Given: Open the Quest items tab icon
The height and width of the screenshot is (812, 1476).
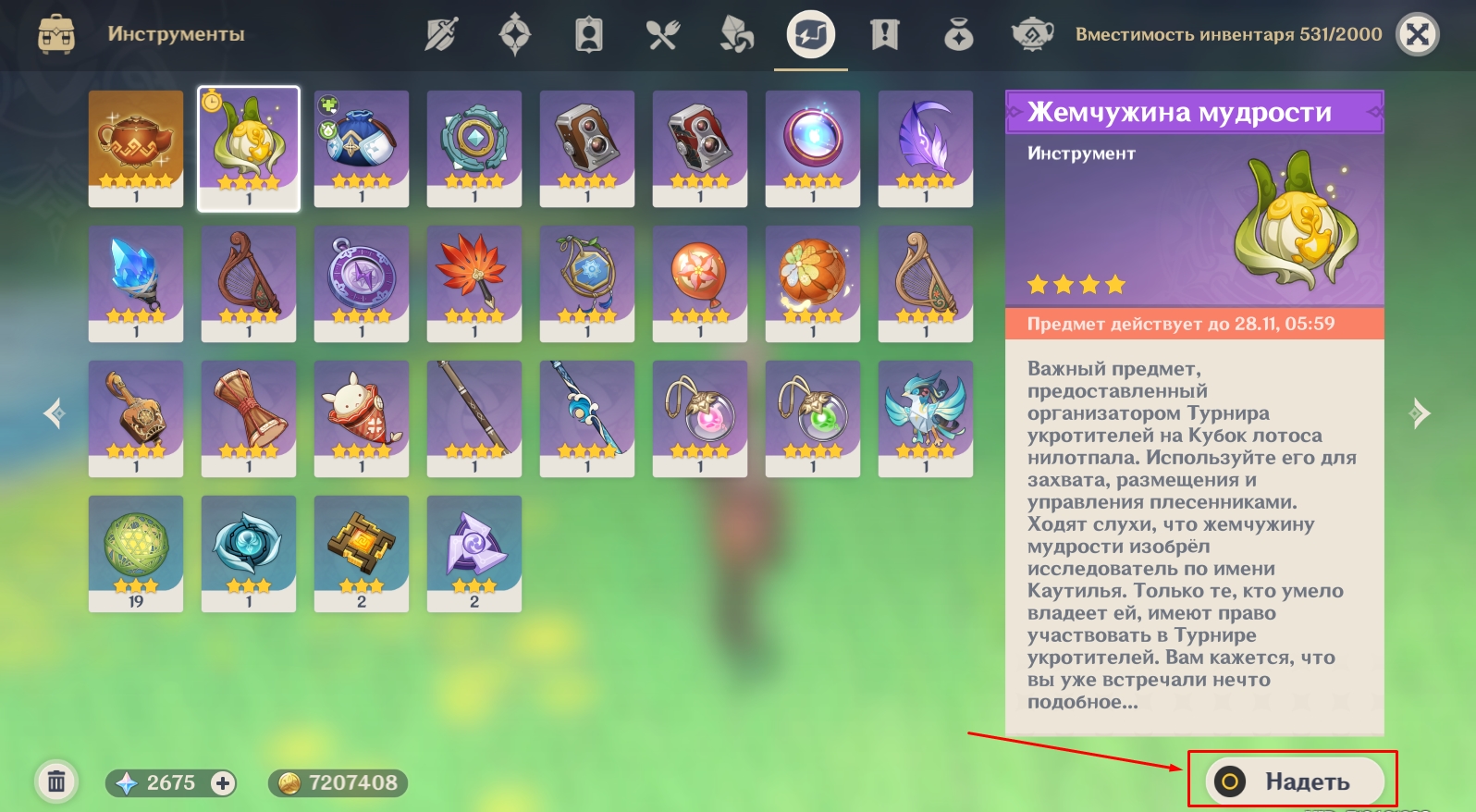Looking at the screenshot, I should [x=884, y=35].
